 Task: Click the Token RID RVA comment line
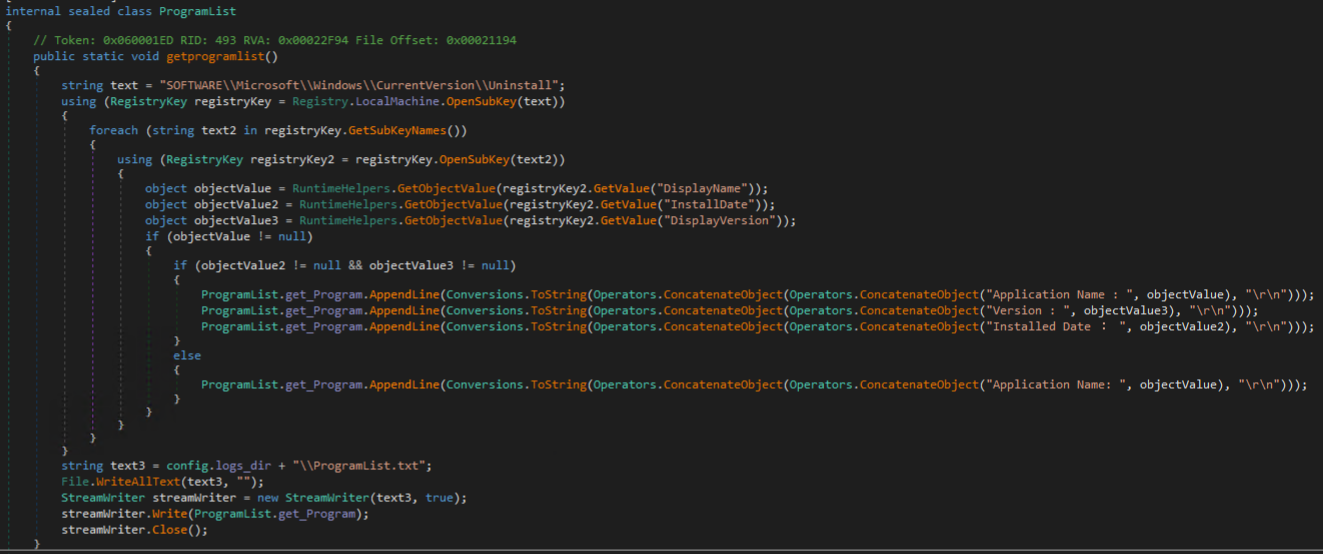pos(275,40)
